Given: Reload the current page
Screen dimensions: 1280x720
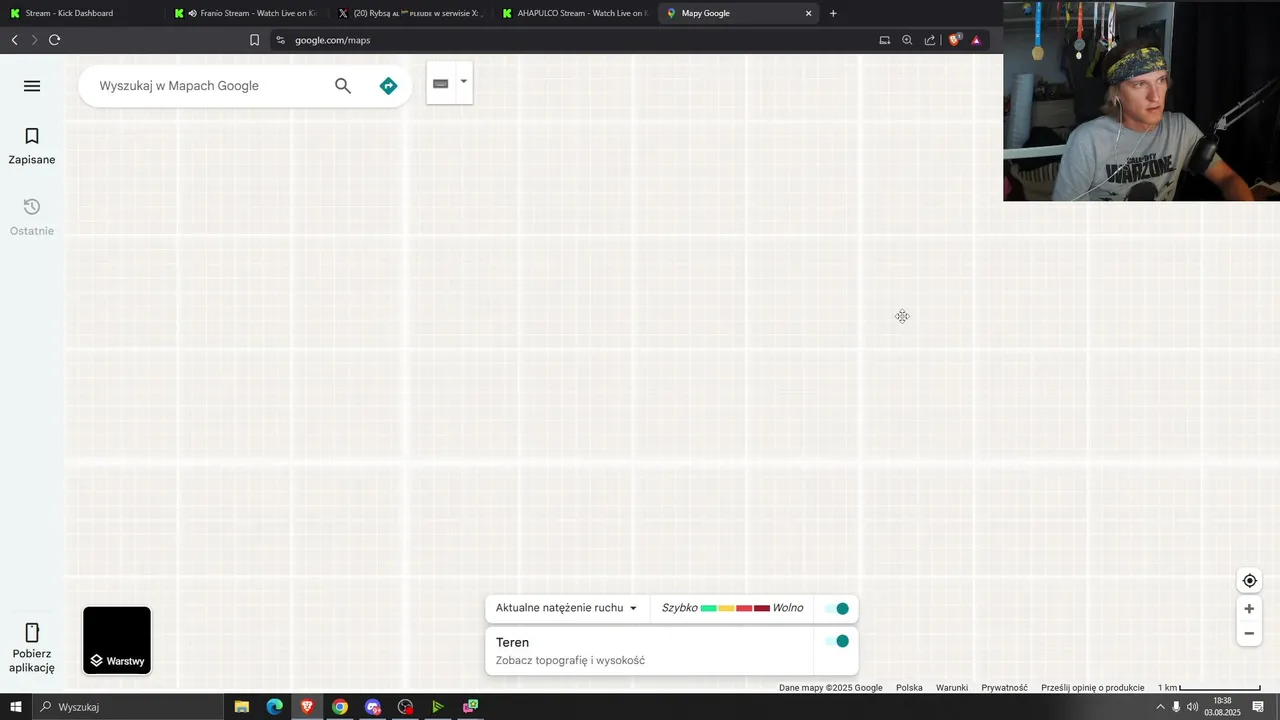Looking at the screenshot, I should (x=54, y=40).
